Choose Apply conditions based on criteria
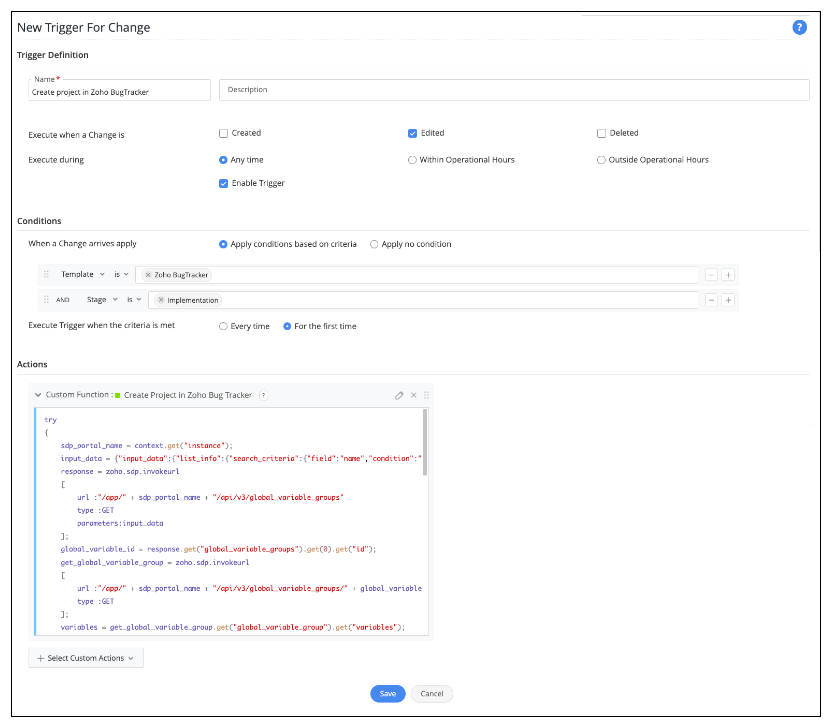This screenshot has width=828, height=727. 223,244
